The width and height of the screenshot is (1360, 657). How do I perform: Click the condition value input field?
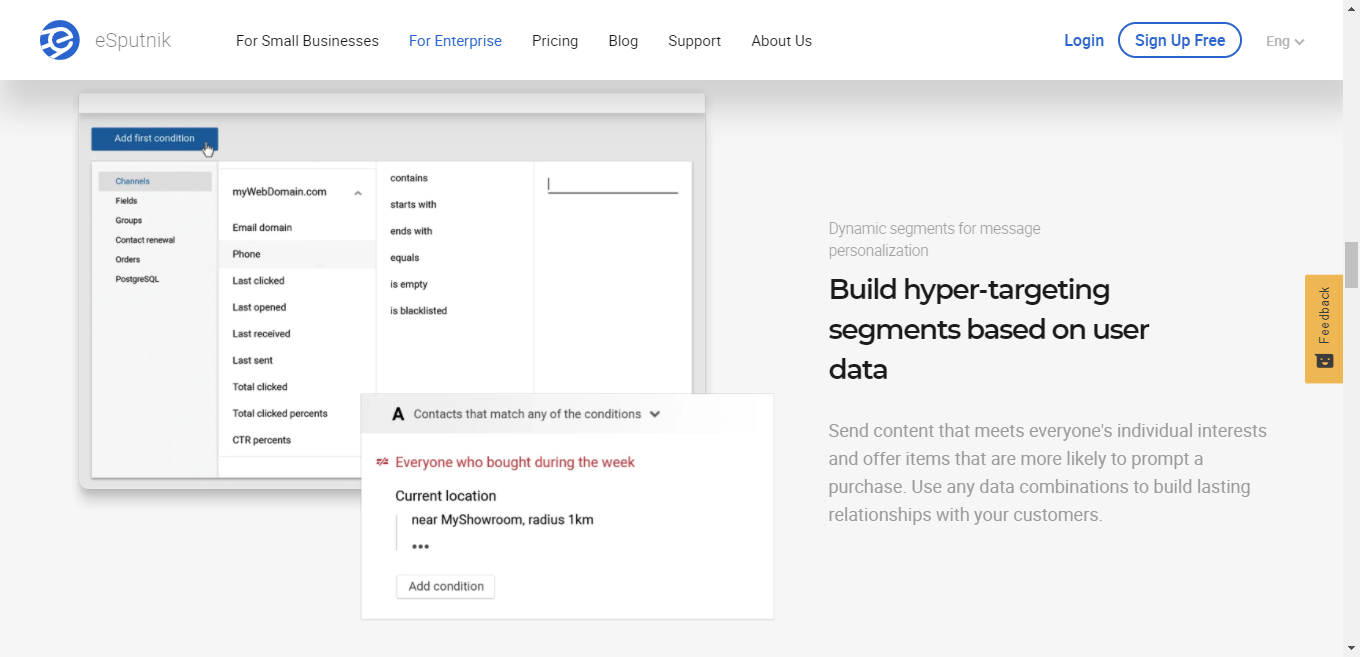pos(613,184)
